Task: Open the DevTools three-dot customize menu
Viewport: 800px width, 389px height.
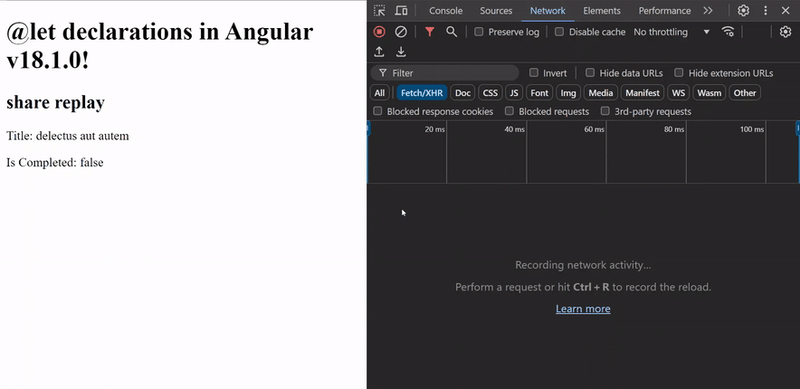Action: point(765,11)
